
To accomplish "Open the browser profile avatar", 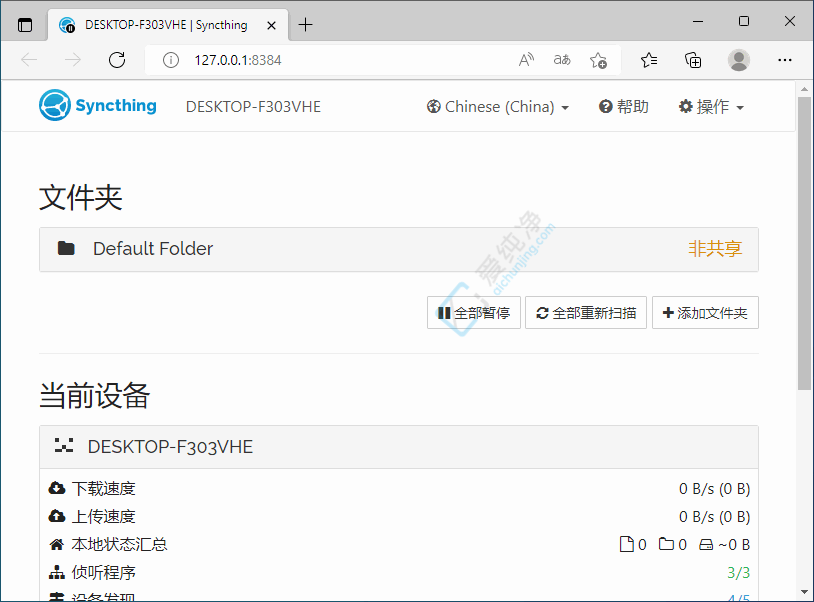I will click(739, 60).
